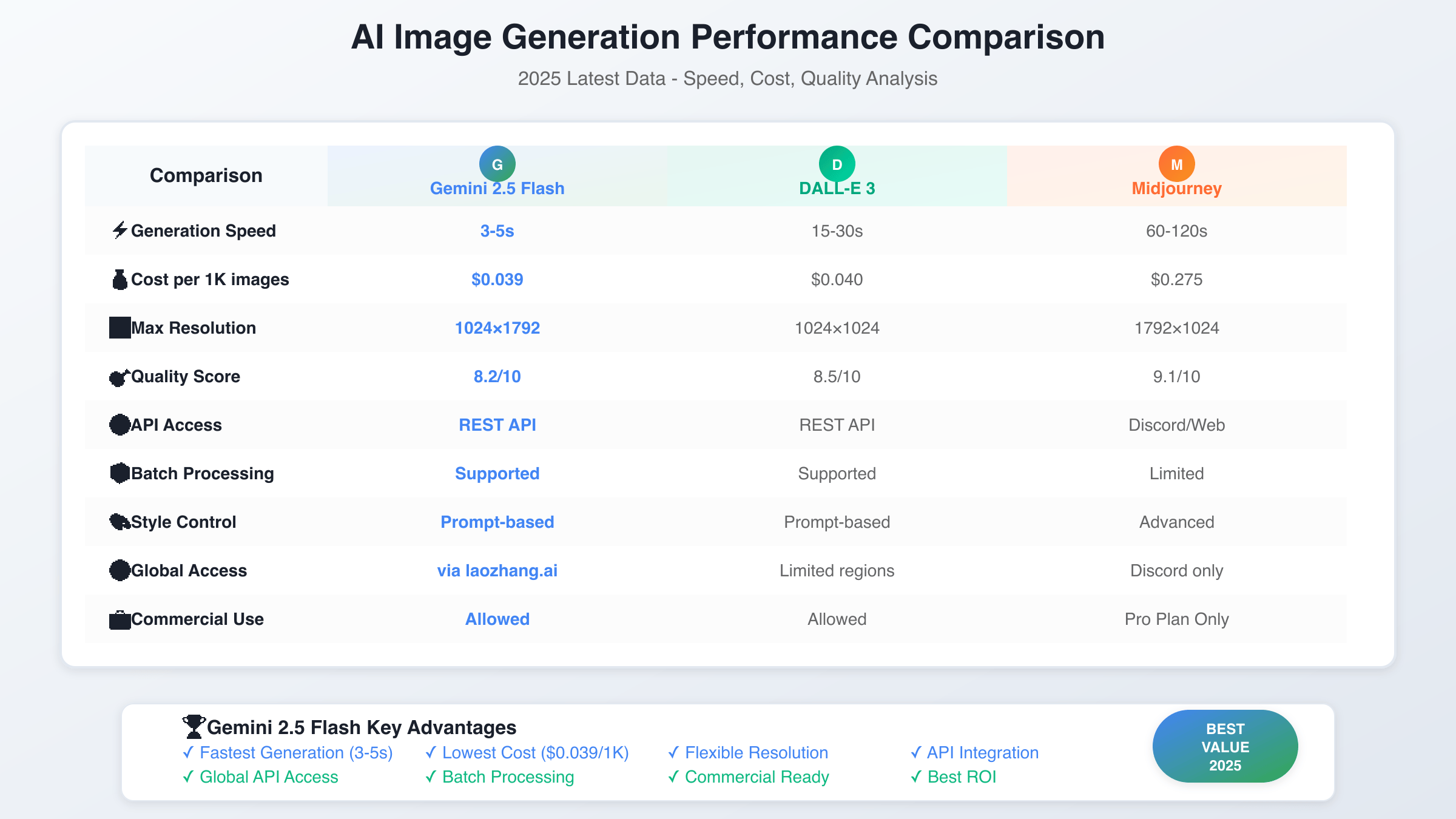The image size is (1456, 819).
Task: Click the 2025 Latest Data subtitle
Action: click(728, 78)
